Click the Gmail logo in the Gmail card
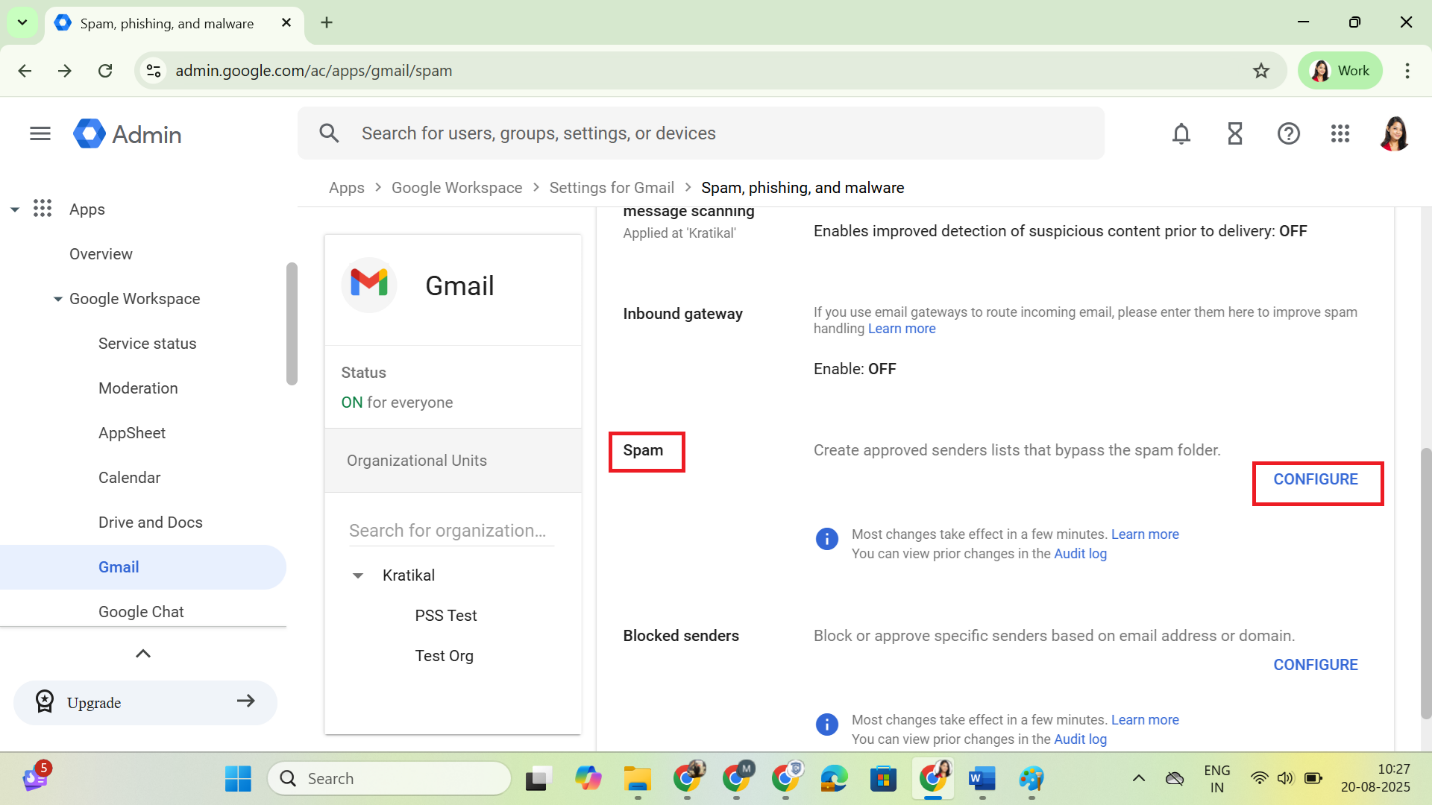The image size is (1432, 805). click(369, 285)
